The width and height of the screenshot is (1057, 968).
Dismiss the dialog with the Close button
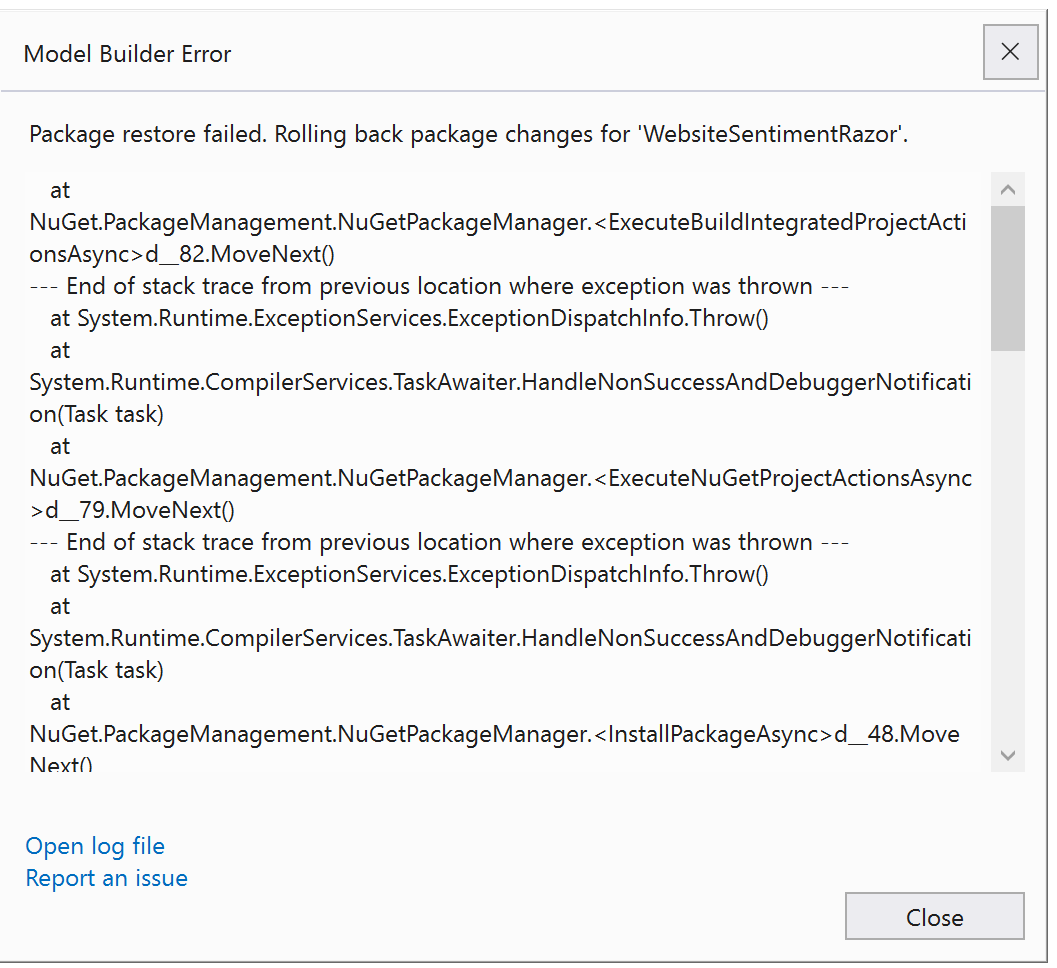point(933,916)
